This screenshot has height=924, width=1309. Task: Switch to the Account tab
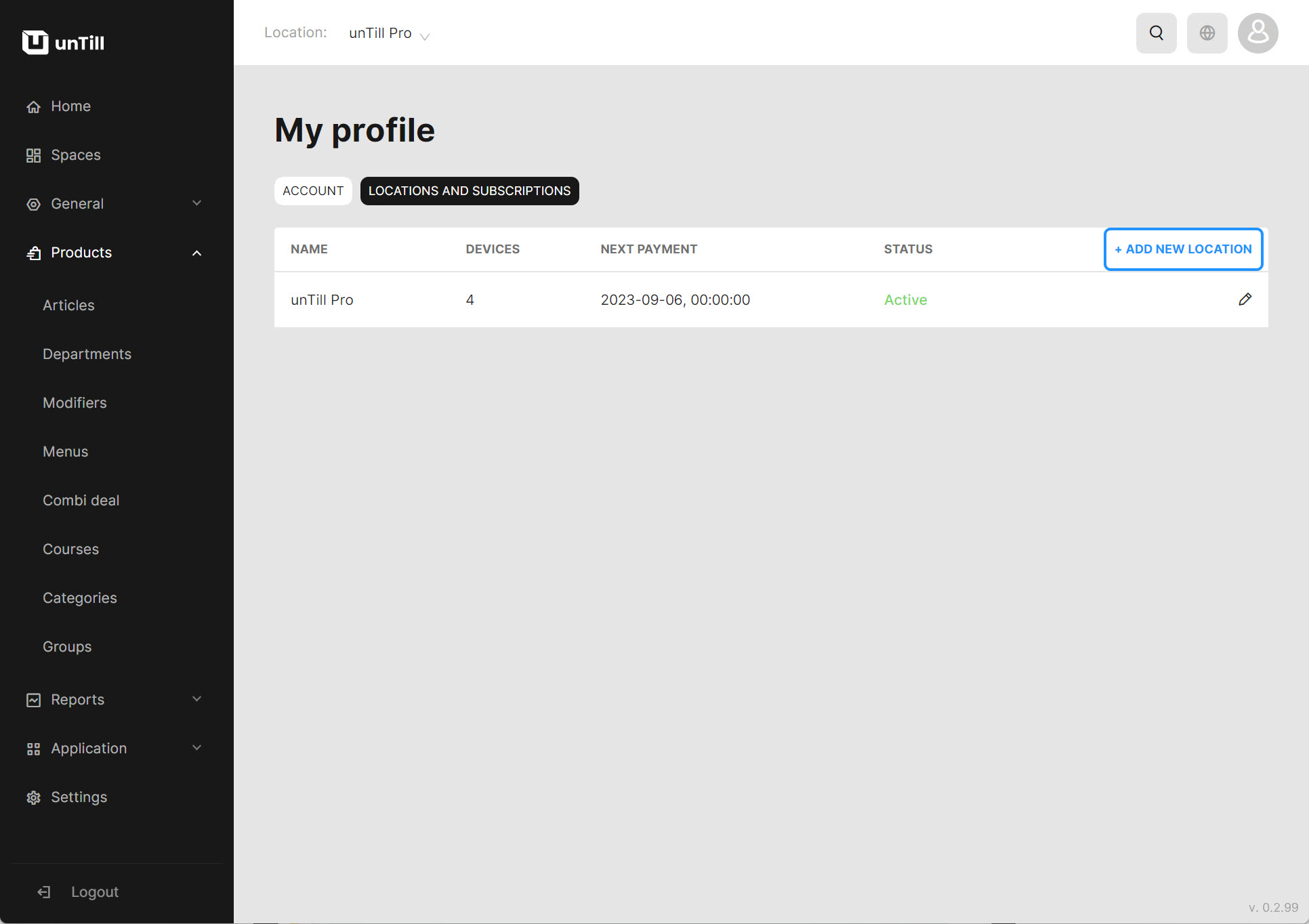[x=313, y=191]
